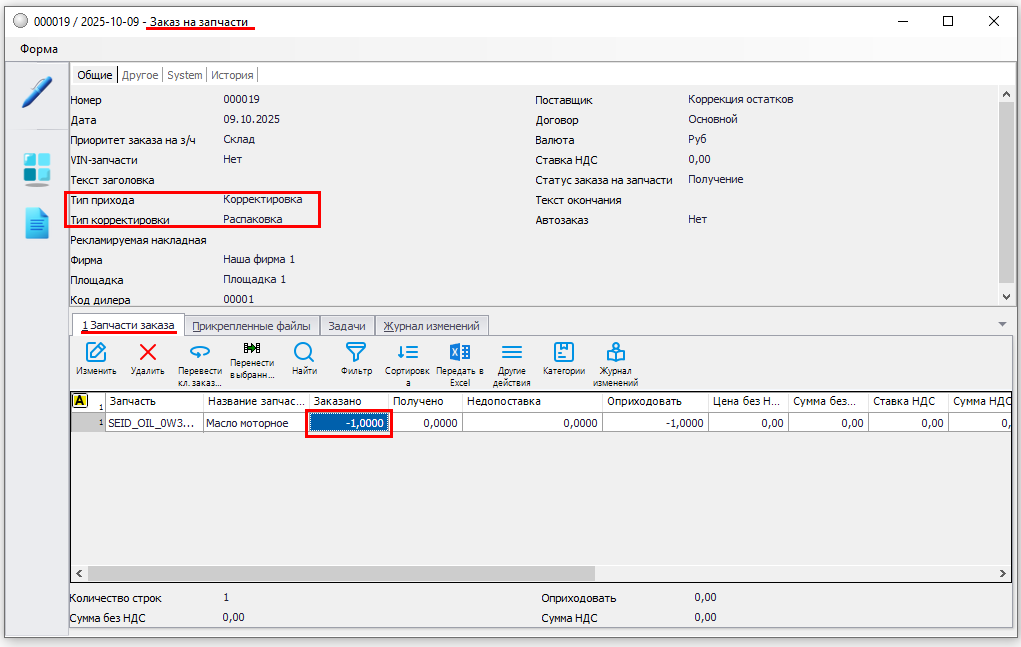
Task: Click right arrow of the grid's horizontal scrollbar
Action: (1002, 574)
